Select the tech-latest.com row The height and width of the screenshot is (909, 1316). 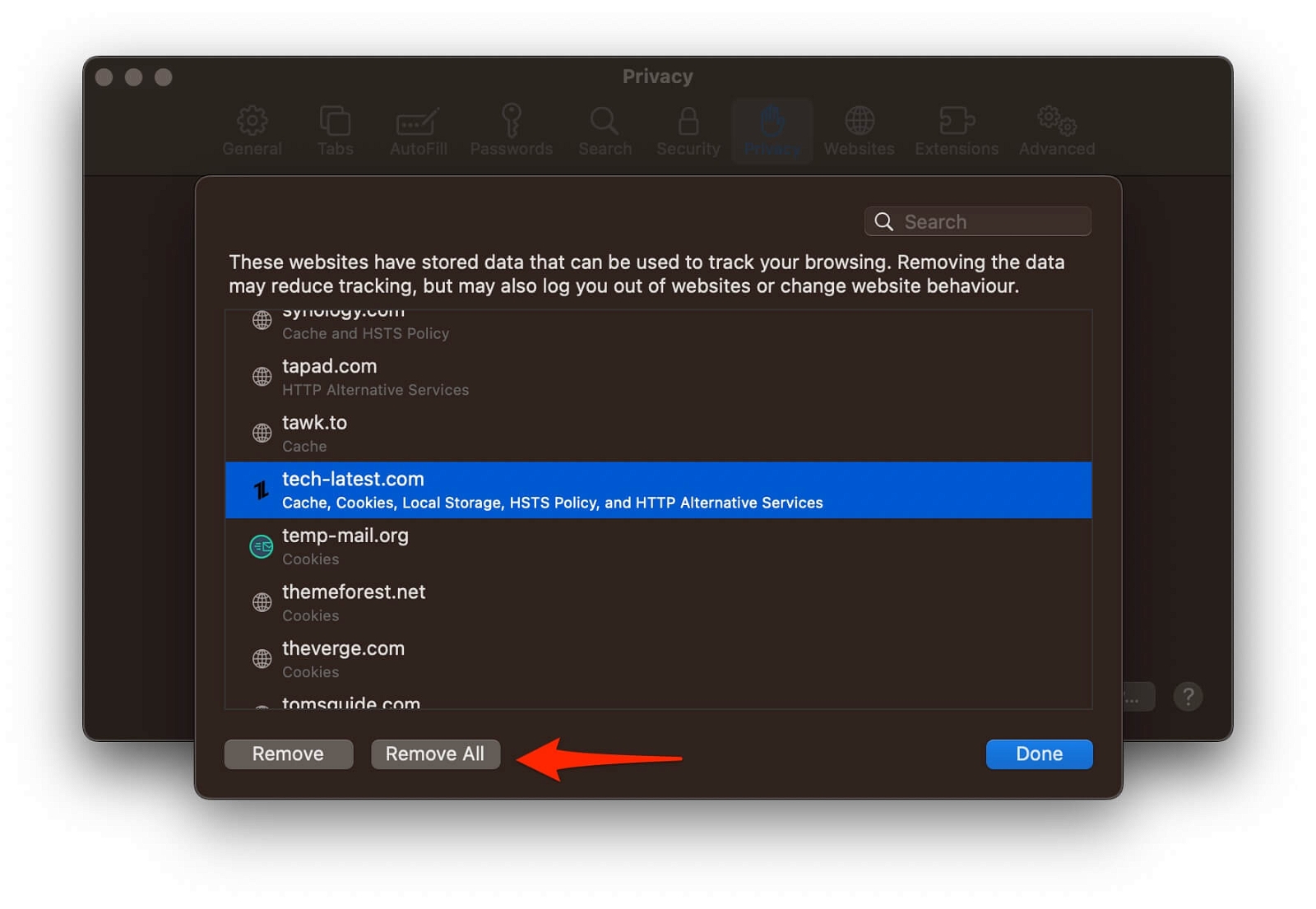[658, 490]
